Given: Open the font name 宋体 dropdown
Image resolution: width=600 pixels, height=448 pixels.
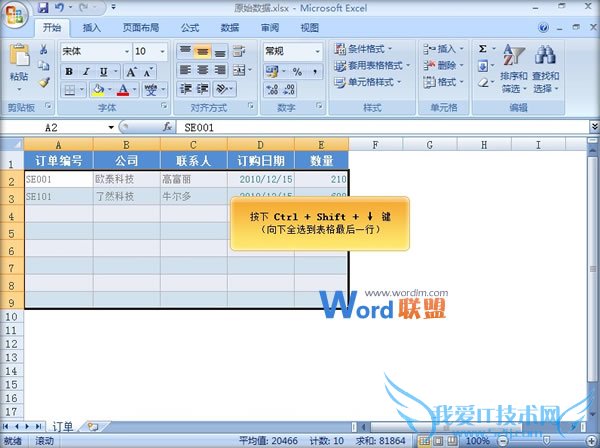Looking at the screenshot, I should (127, 51).
